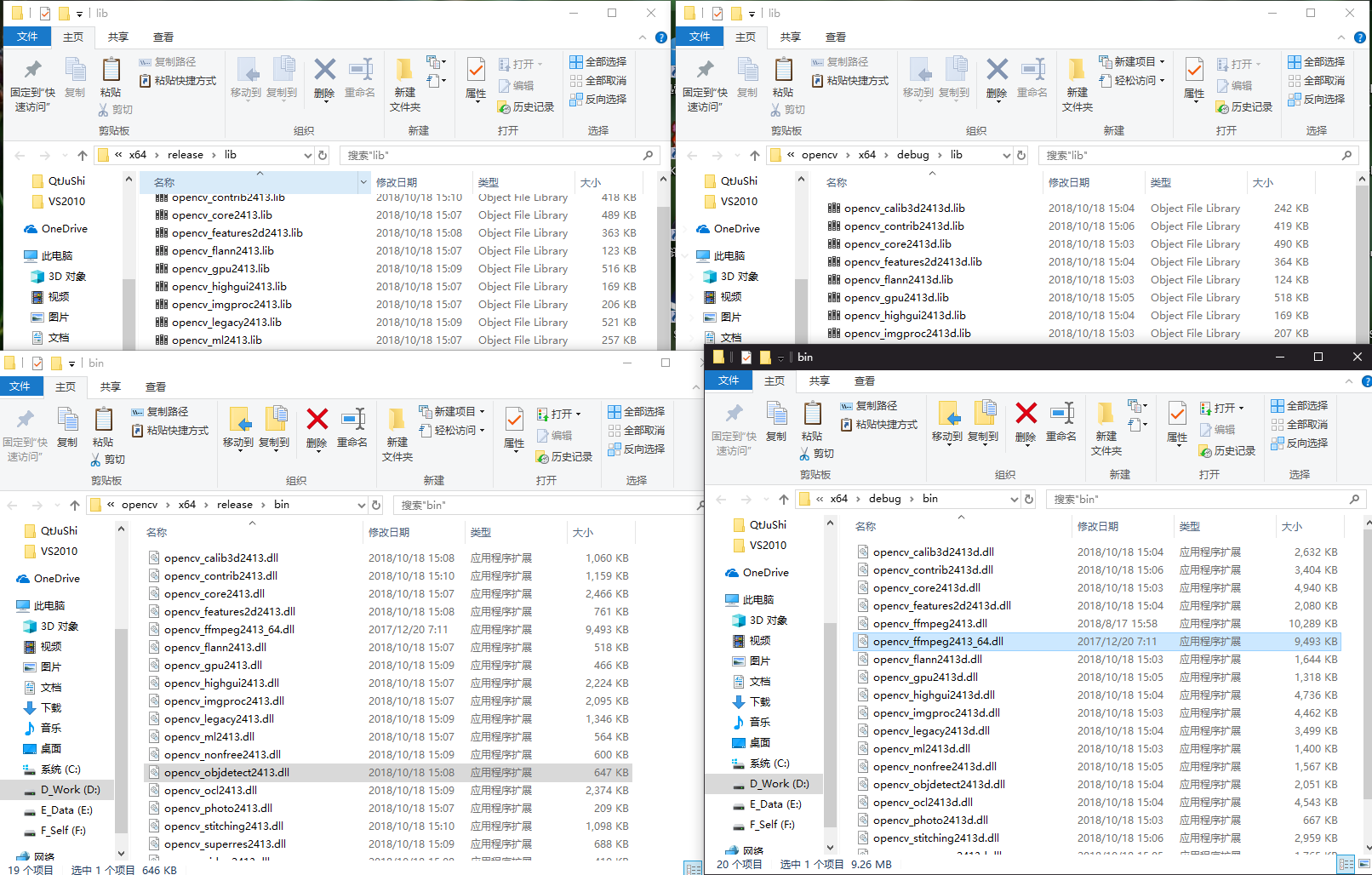1372x875 pixels.
Task: Open quick access toolbar dropdown in debug bin titlebar
Action: (780, 357)
